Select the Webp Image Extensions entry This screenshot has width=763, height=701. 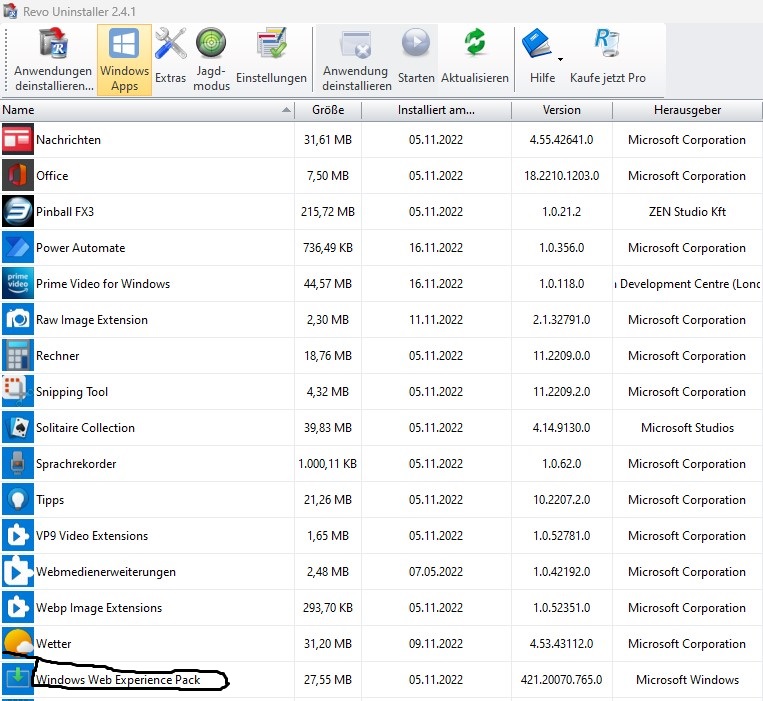[99, 608]
